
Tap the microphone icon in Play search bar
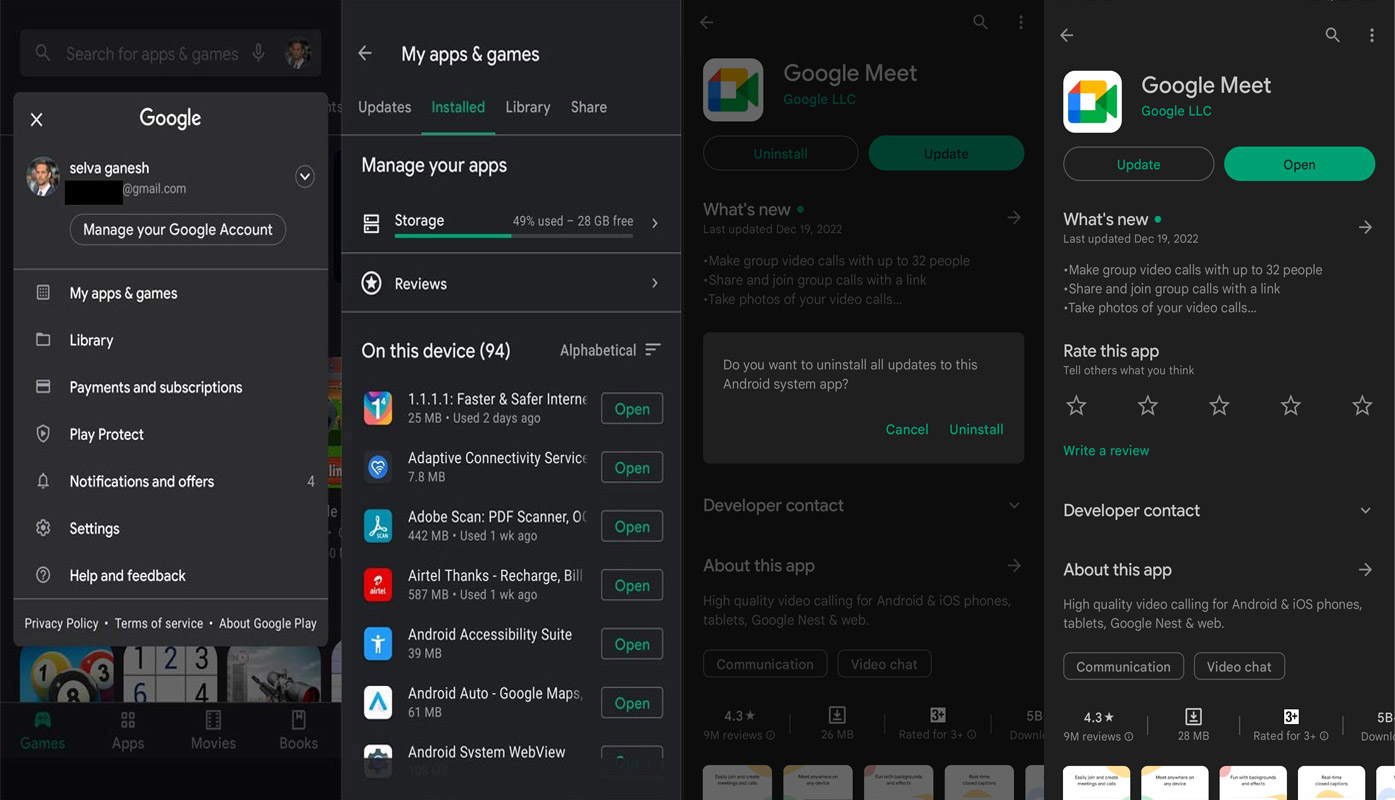coord(259,53)
